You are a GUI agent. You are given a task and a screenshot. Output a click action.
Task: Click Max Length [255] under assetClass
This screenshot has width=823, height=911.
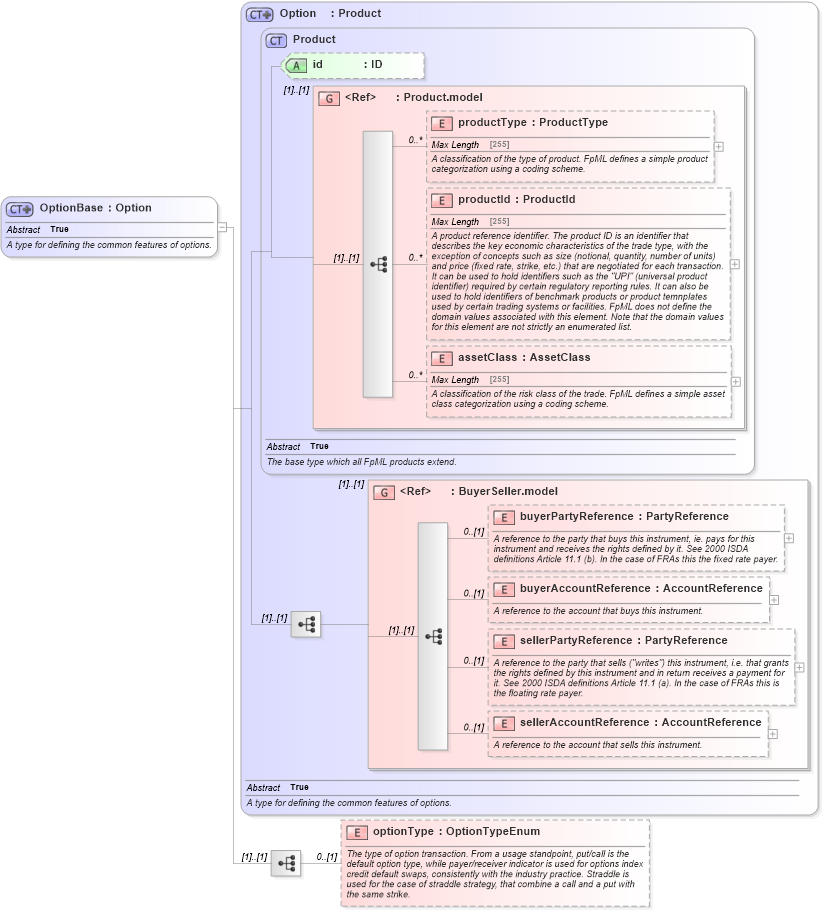(x=470, y=380)
